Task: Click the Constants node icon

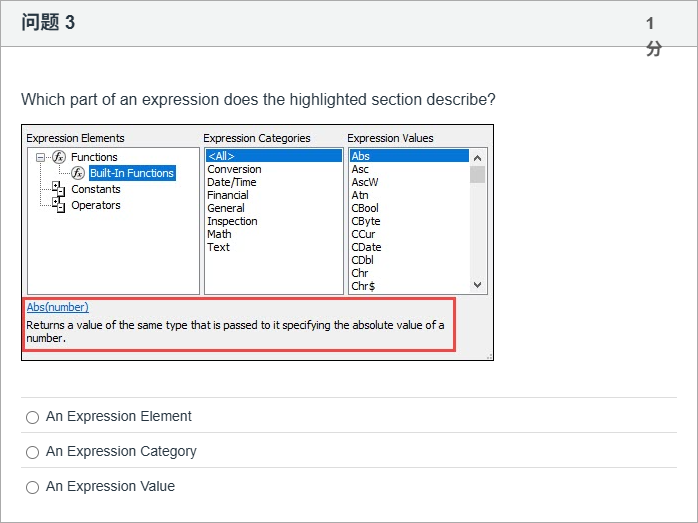Action: pos(58,189)
